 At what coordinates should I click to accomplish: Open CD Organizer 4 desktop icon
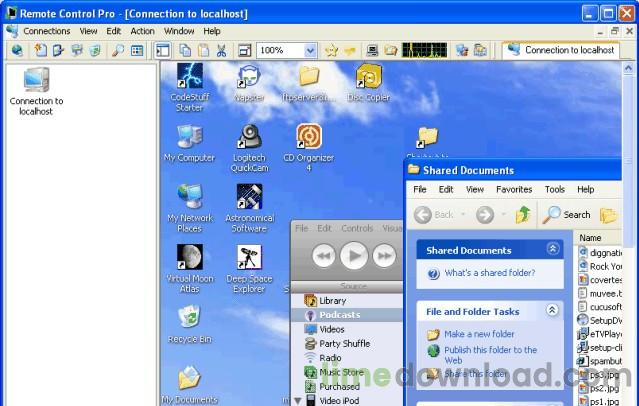click(309, 143)
